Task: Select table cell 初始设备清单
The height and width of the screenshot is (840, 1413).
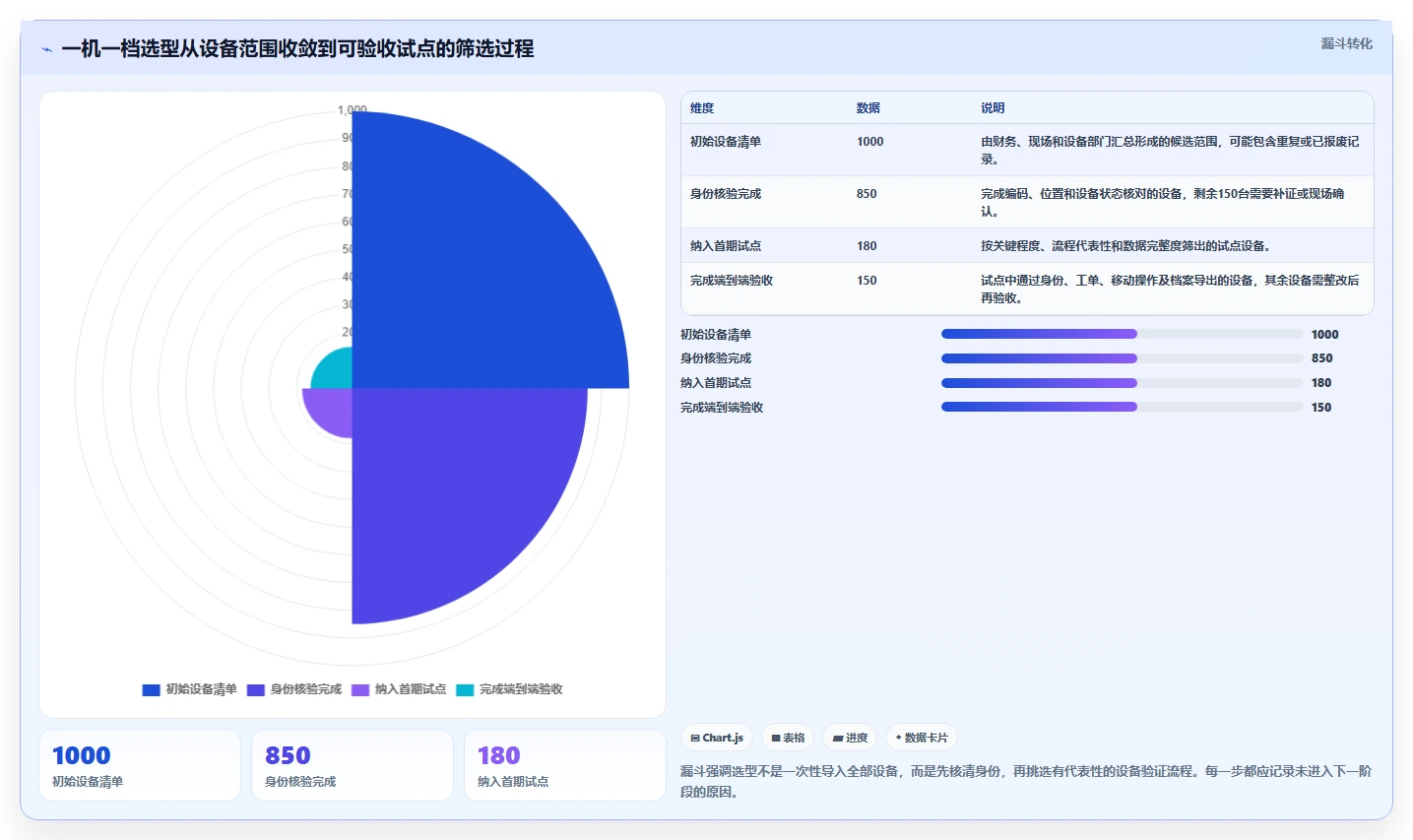Action: pyautogui.click(x=726, y=142)
